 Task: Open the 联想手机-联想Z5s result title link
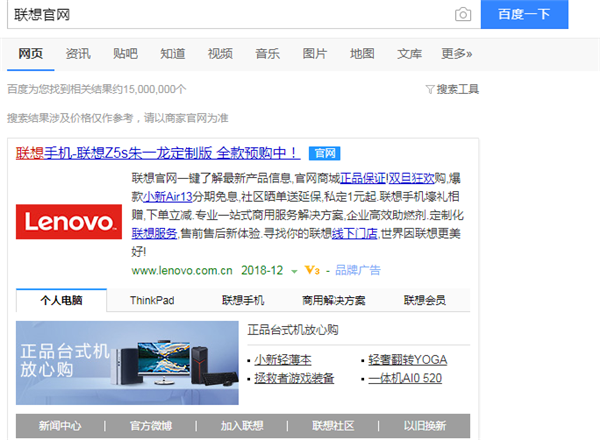(x=158, y=153)
